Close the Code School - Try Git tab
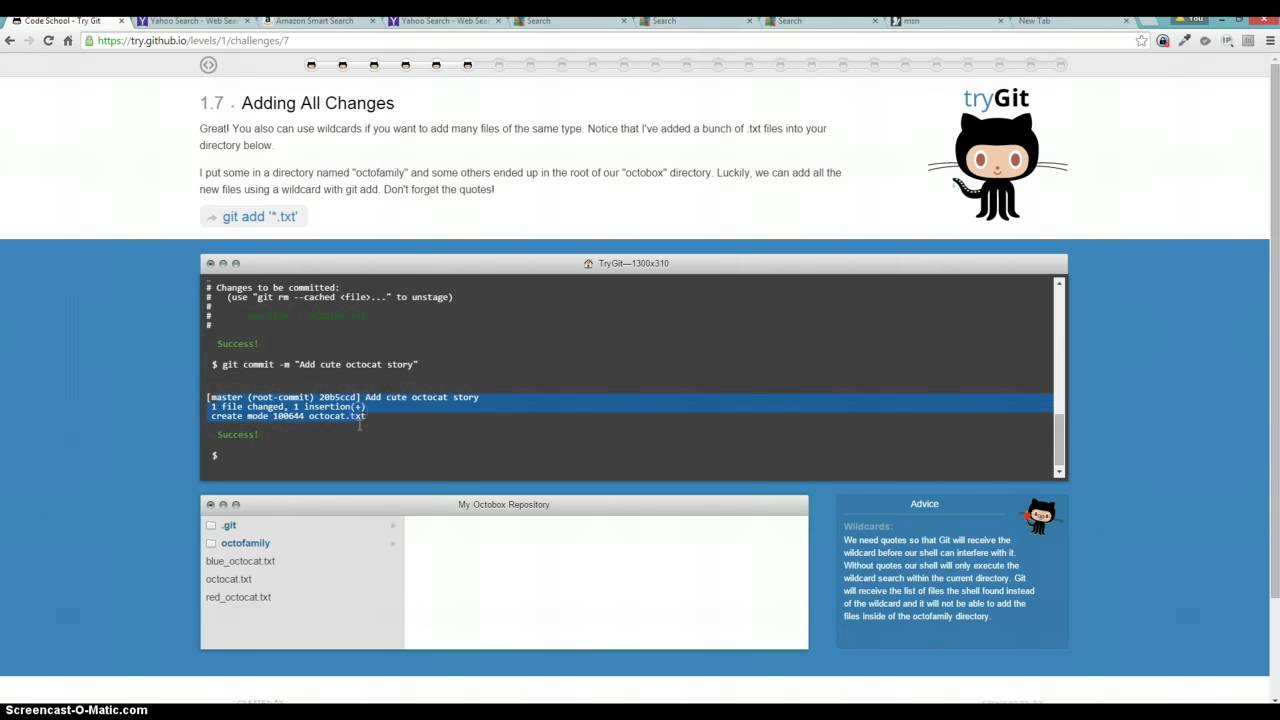The height and width of the screenshot is (720, 1280). [121, 21]
